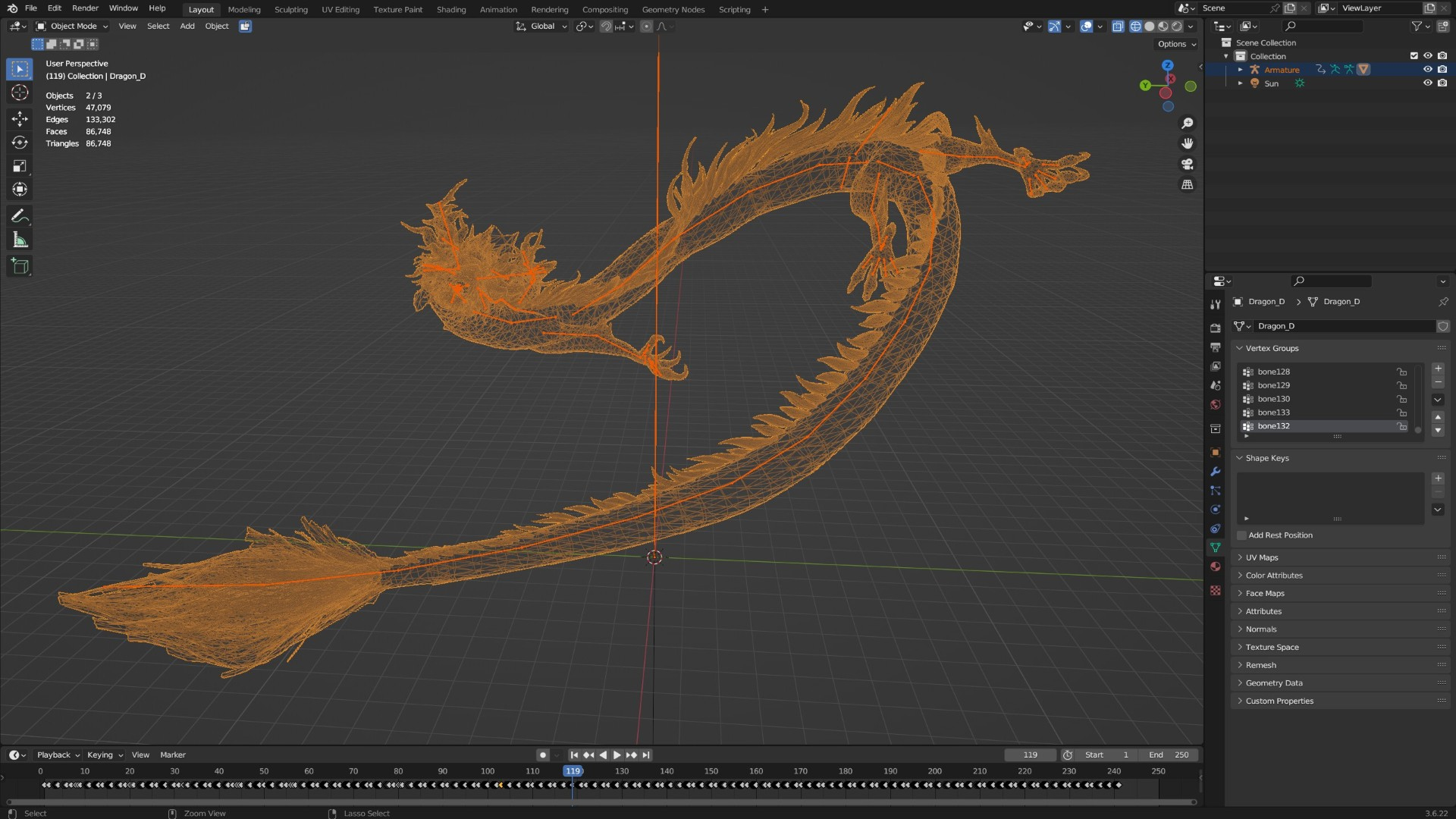Click the Blender logo menu icon
The height and width of the screenshot is (819, 1456).
[x=11, y=8]
